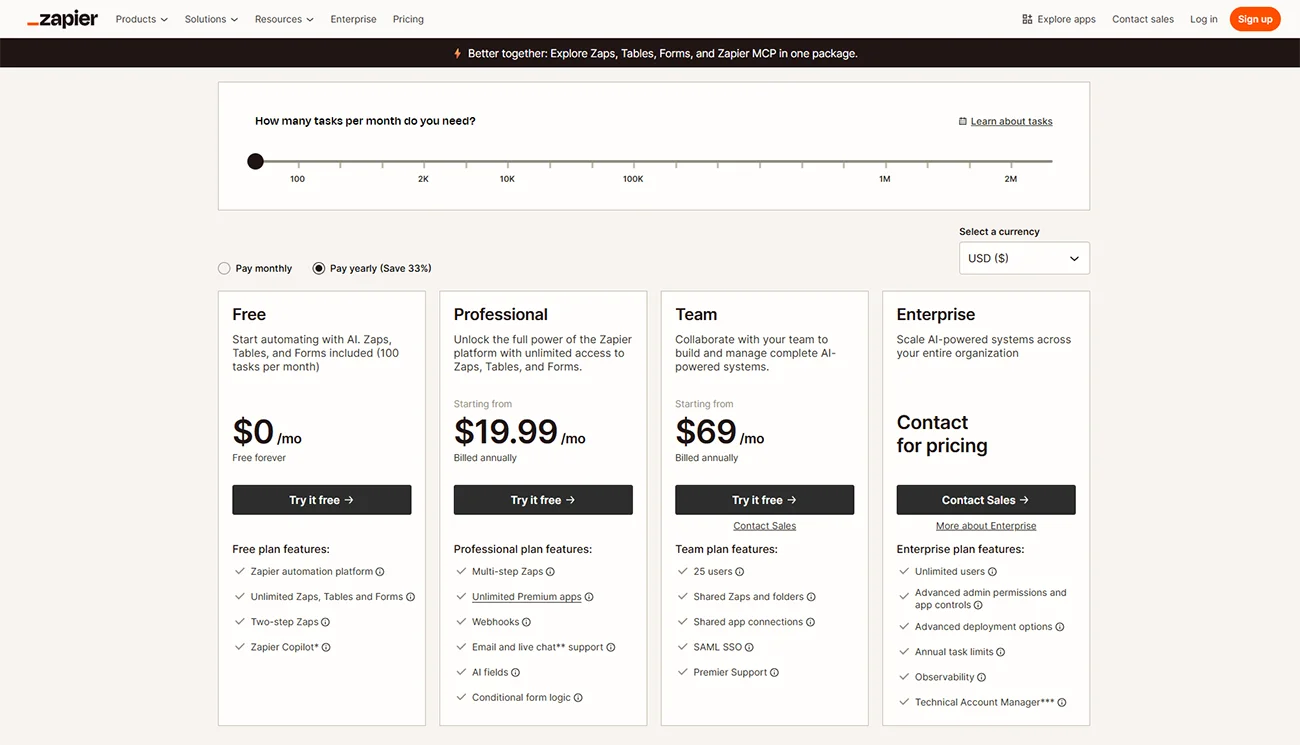Expand the Products menu
1300x745 pixels.
click(140, 18)
